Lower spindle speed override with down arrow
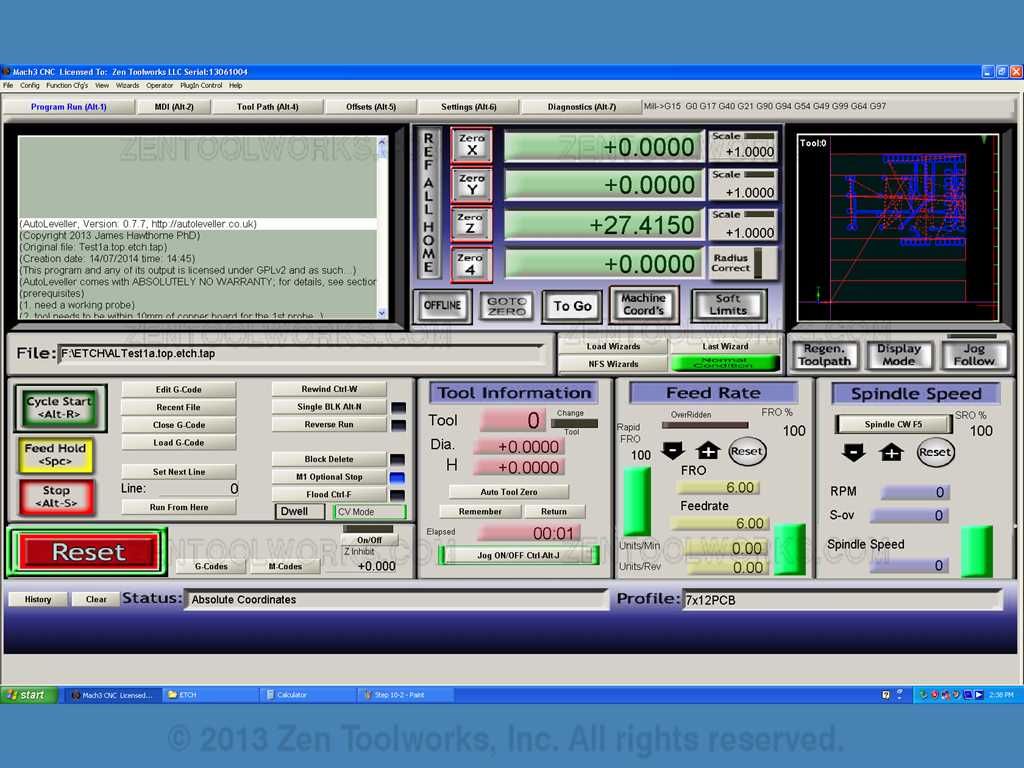This screenshot has width=1024, height=768. [x=854, y=452]
